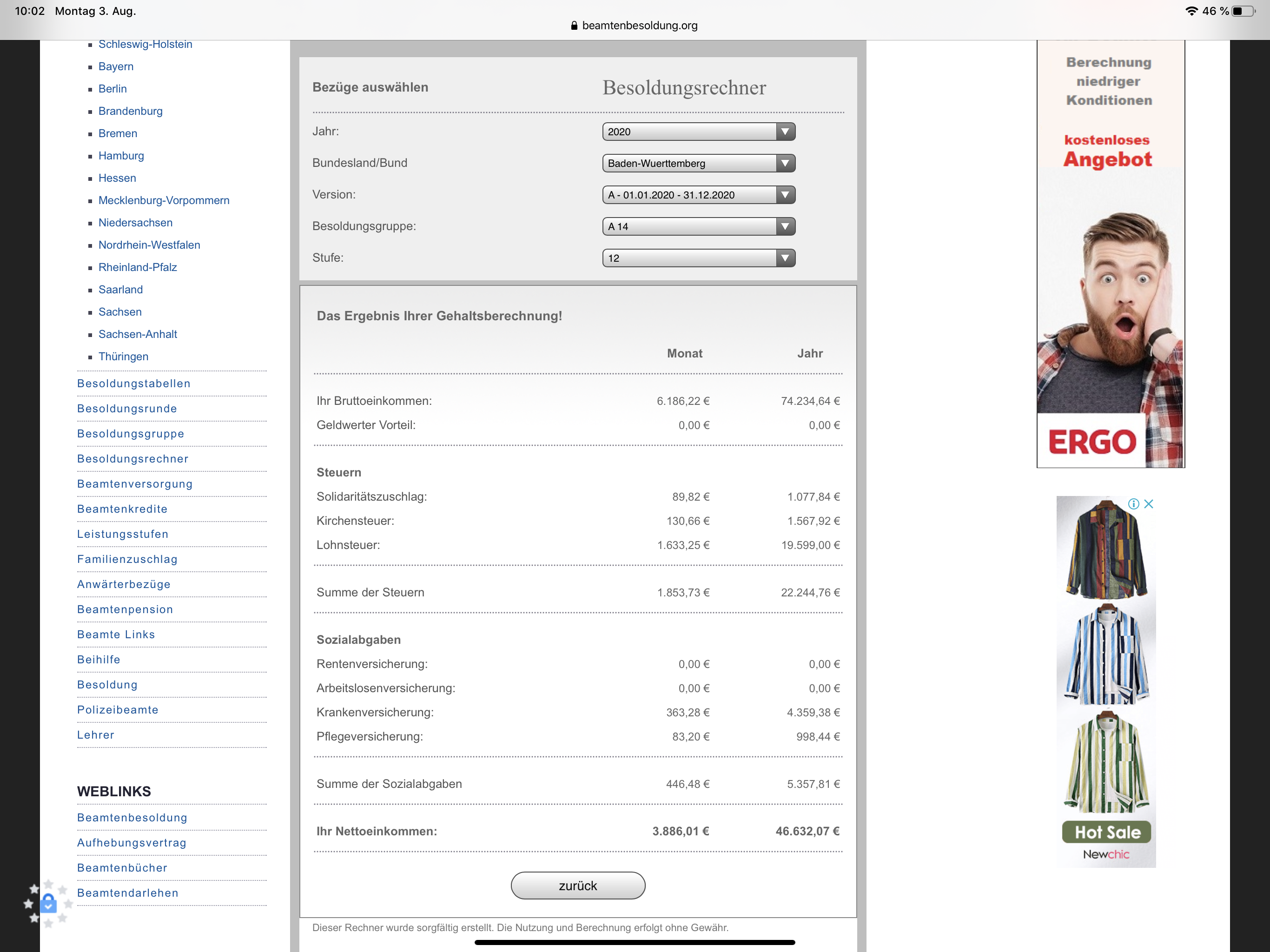Open the Bundesland dropdown showing Baden-Wuerttemberg
This screenshot has height=952, width=1270.
click(x=698, y=163)
